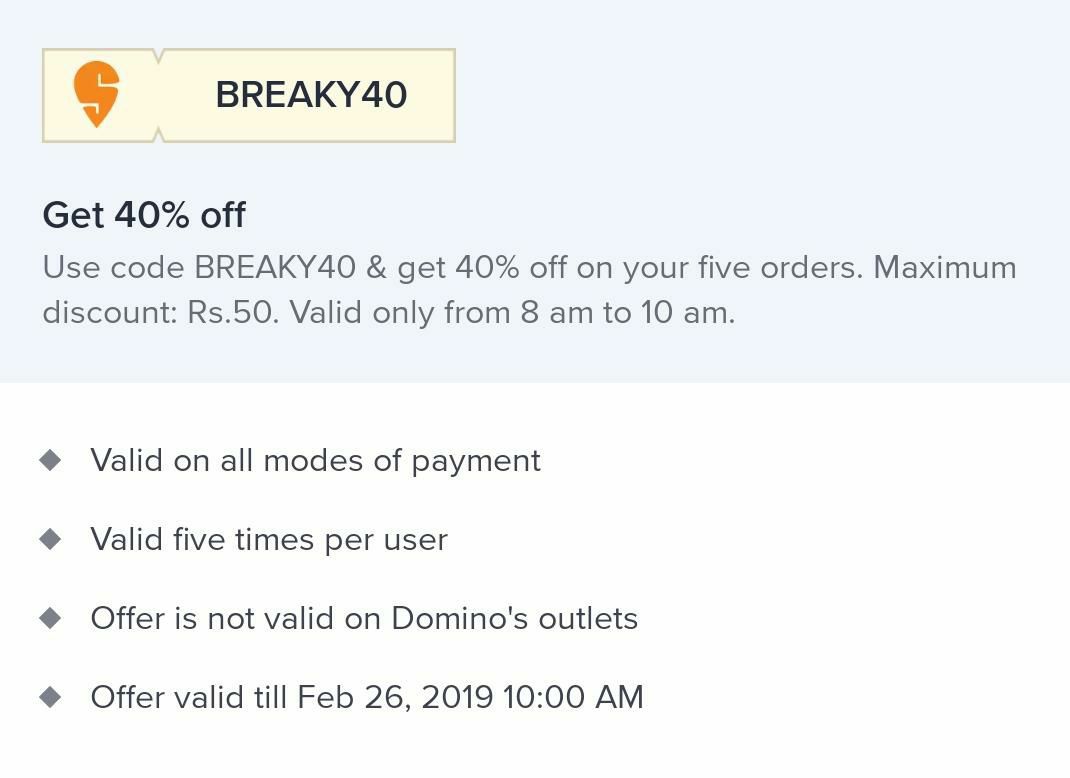Click BREAKY40 inside the description sentence
Image resolution: width=1070 pixels, height=778 pixels.
275,268
